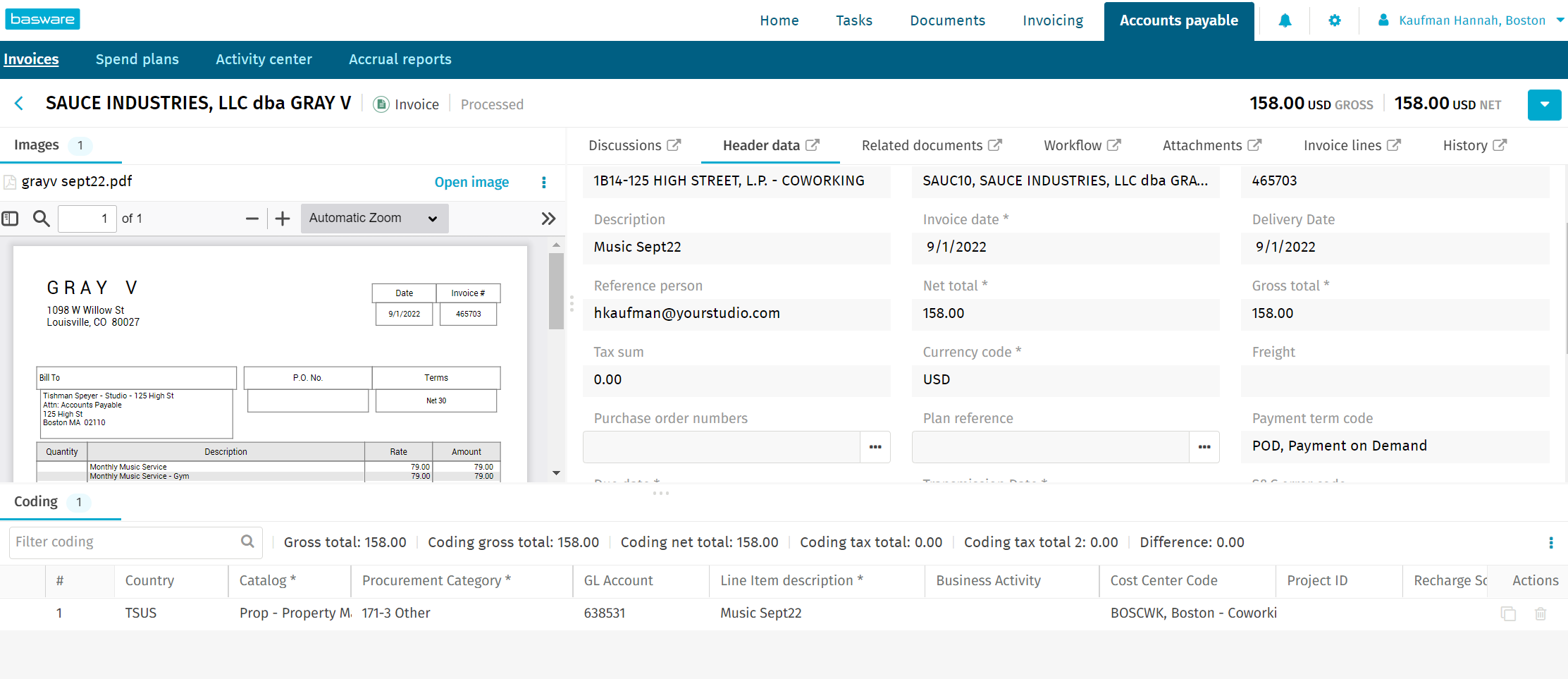Screen dimensions: 1568x679
Task: Toggle the PDF viewer sidebar
Action: pyautogui.click(x=11, y=219)
